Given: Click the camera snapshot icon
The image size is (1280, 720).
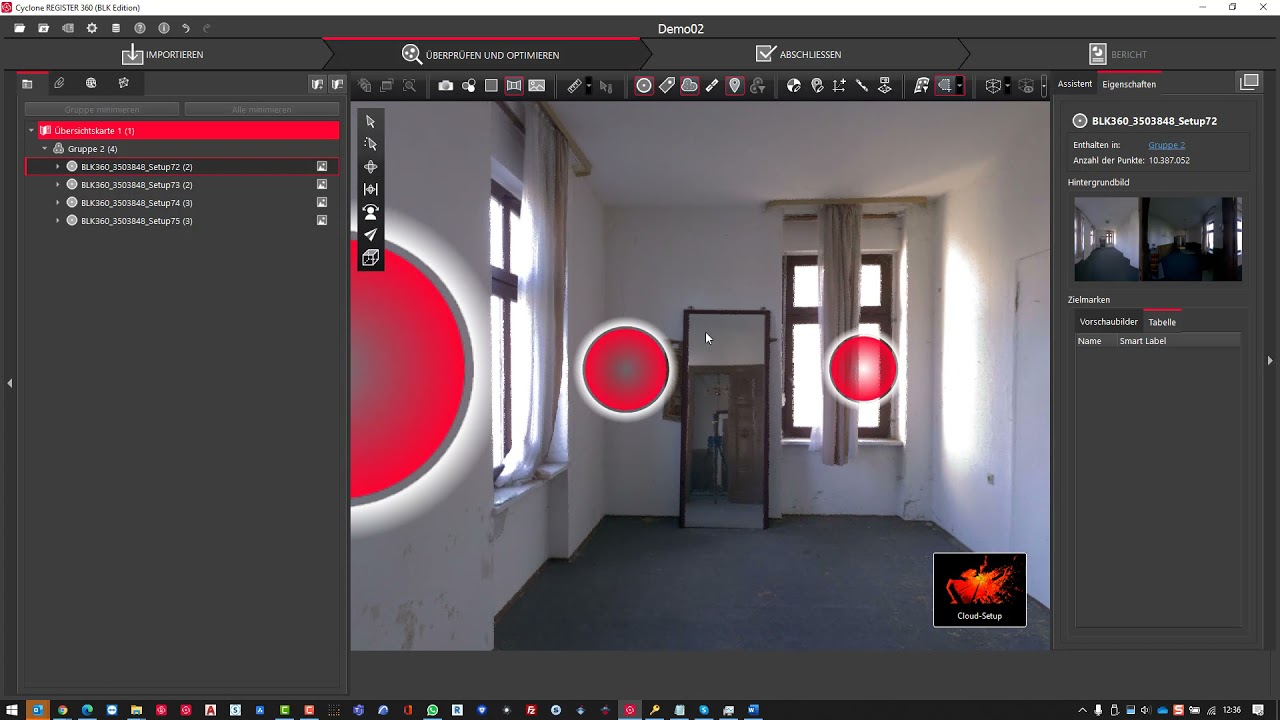Looking at the screenshot, I should pyautogui.click(x=445, y=86).
